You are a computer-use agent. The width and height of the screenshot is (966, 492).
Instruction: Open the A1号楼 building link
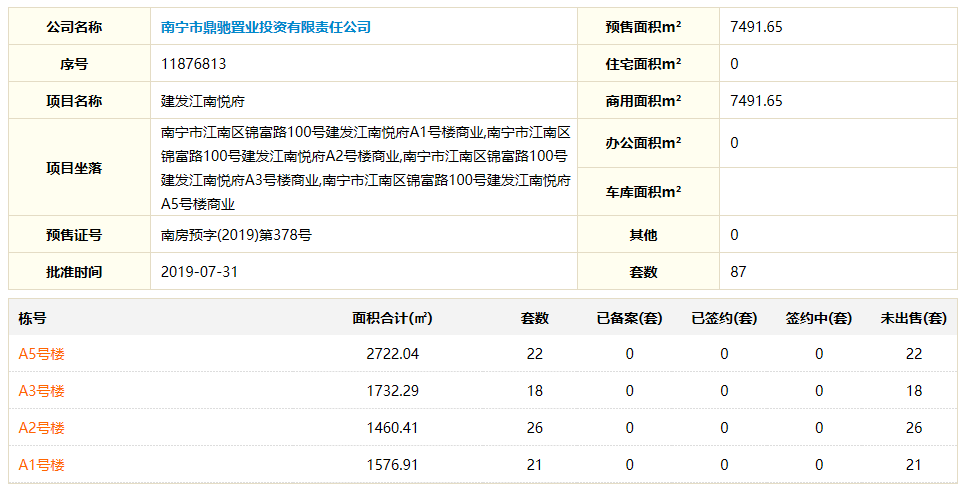click(42, 465)
